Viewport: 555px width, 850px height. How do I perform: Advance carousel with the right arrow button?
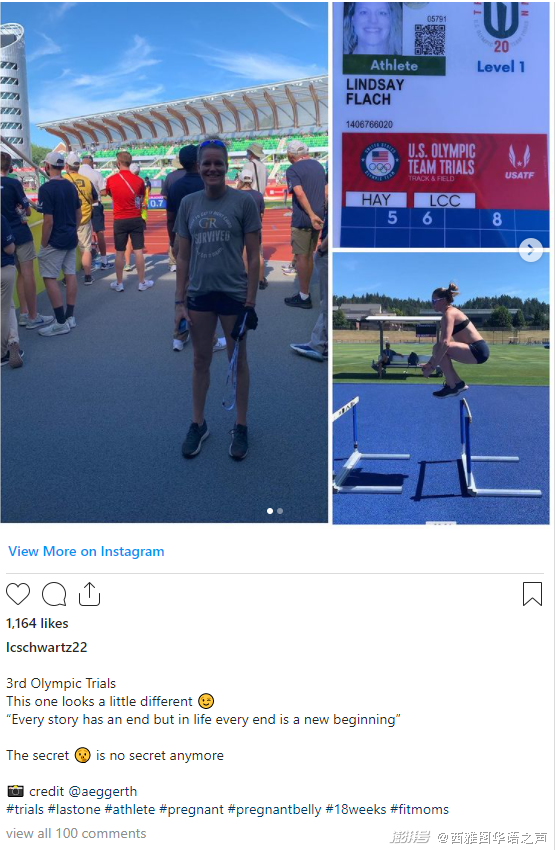tap(531, 250)
